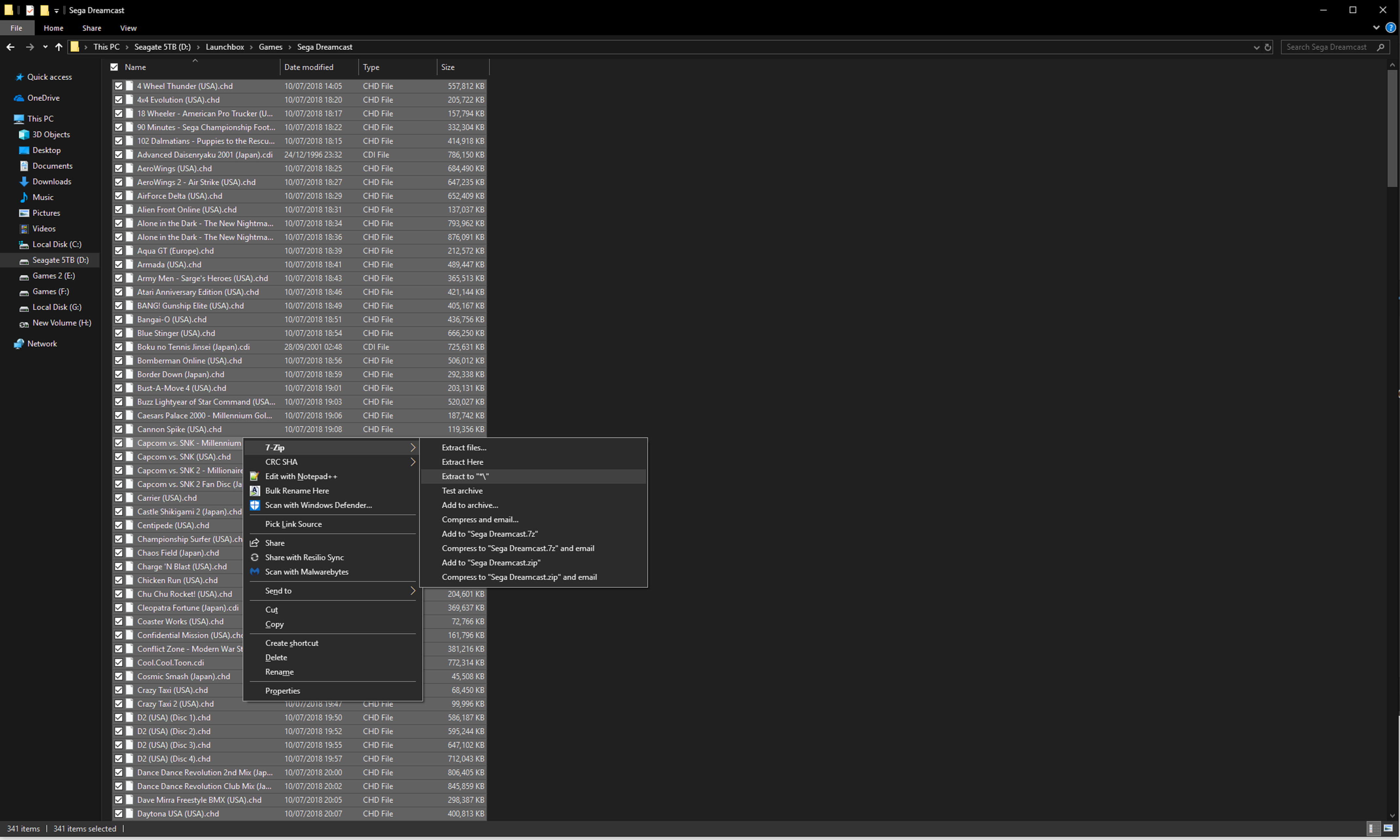1400x840 pixels.
Task: Open the address bar history dropdown
Action: tap(1256, 47)
